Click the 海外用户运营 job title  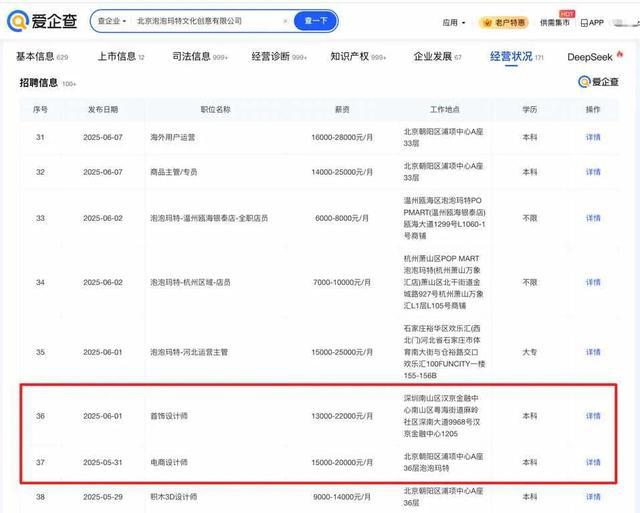tap(173, 137)
